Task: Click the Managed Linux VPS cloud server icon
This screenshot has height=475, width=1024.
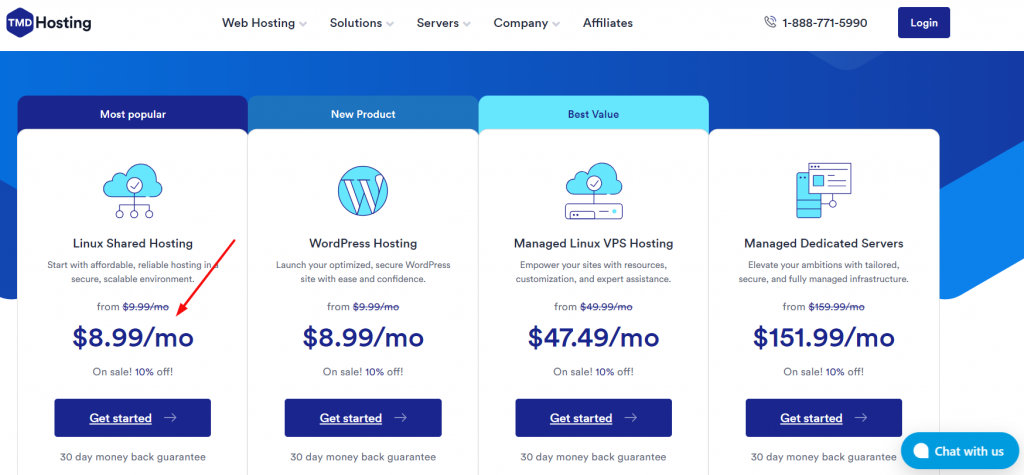Action: coord(593,190)
